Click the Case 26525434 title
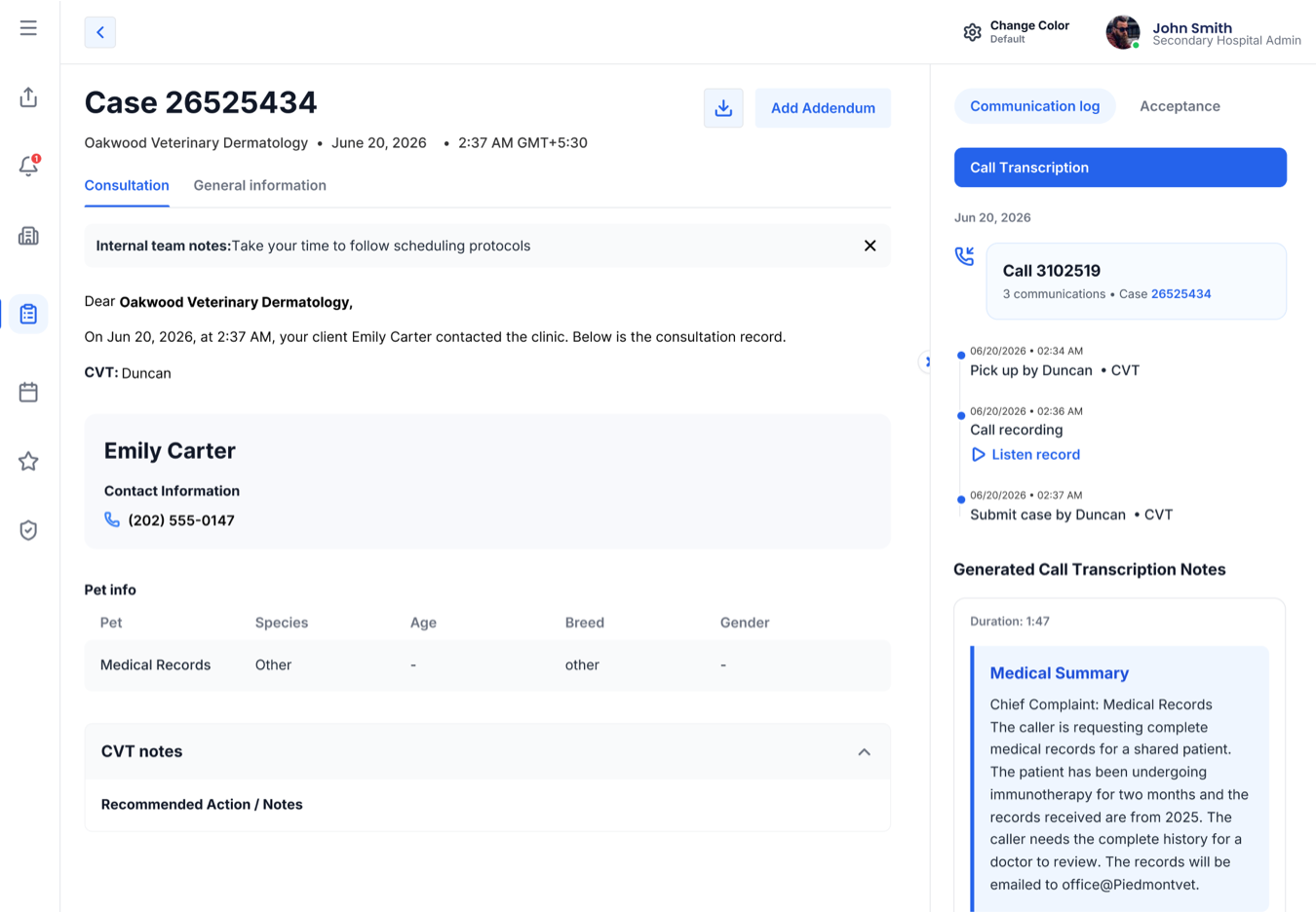1316x912 pixels. coord(201,102)
